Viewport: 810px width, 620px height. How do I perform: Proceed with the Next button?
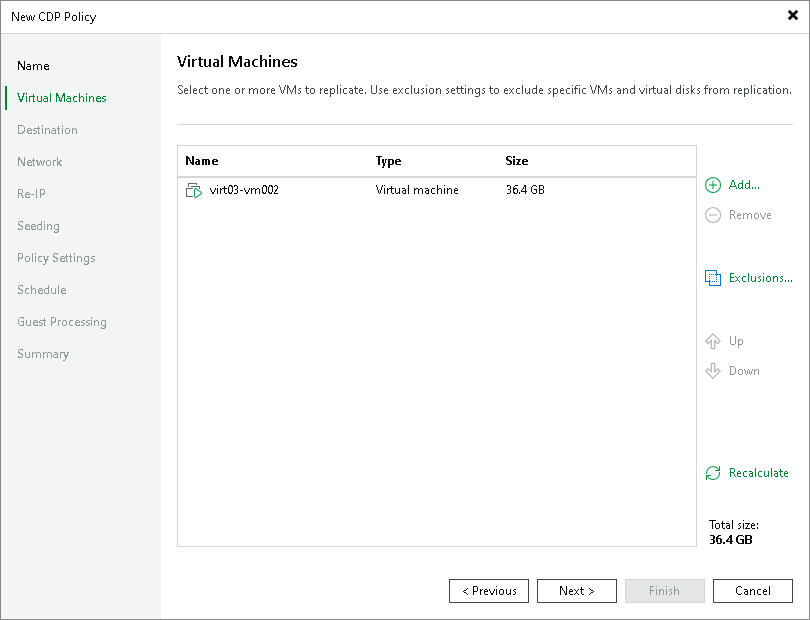[x=577, y=591]
